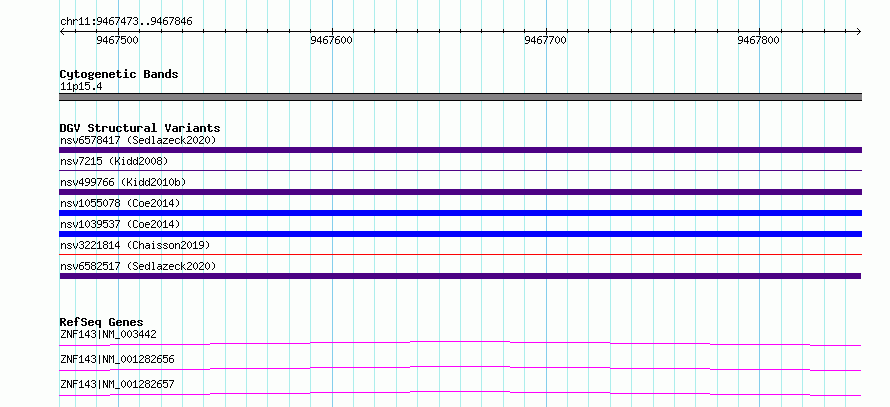Click the 9467700 ruler position label

point(545,41)
